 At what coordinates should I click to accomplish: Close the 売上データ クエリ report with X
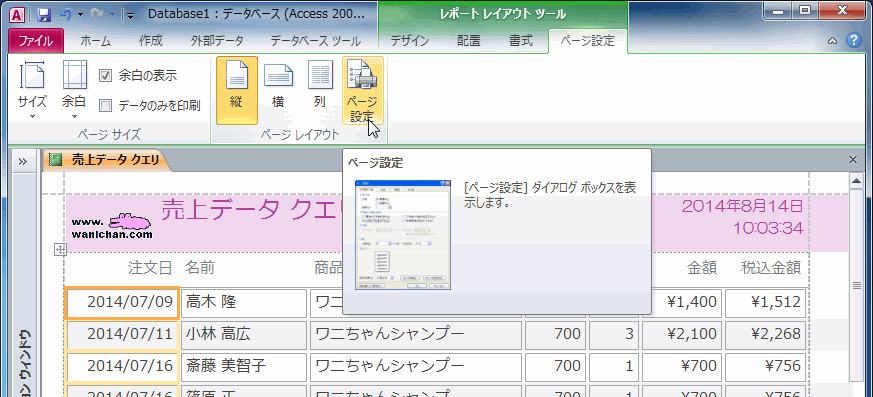click(852, 160)
